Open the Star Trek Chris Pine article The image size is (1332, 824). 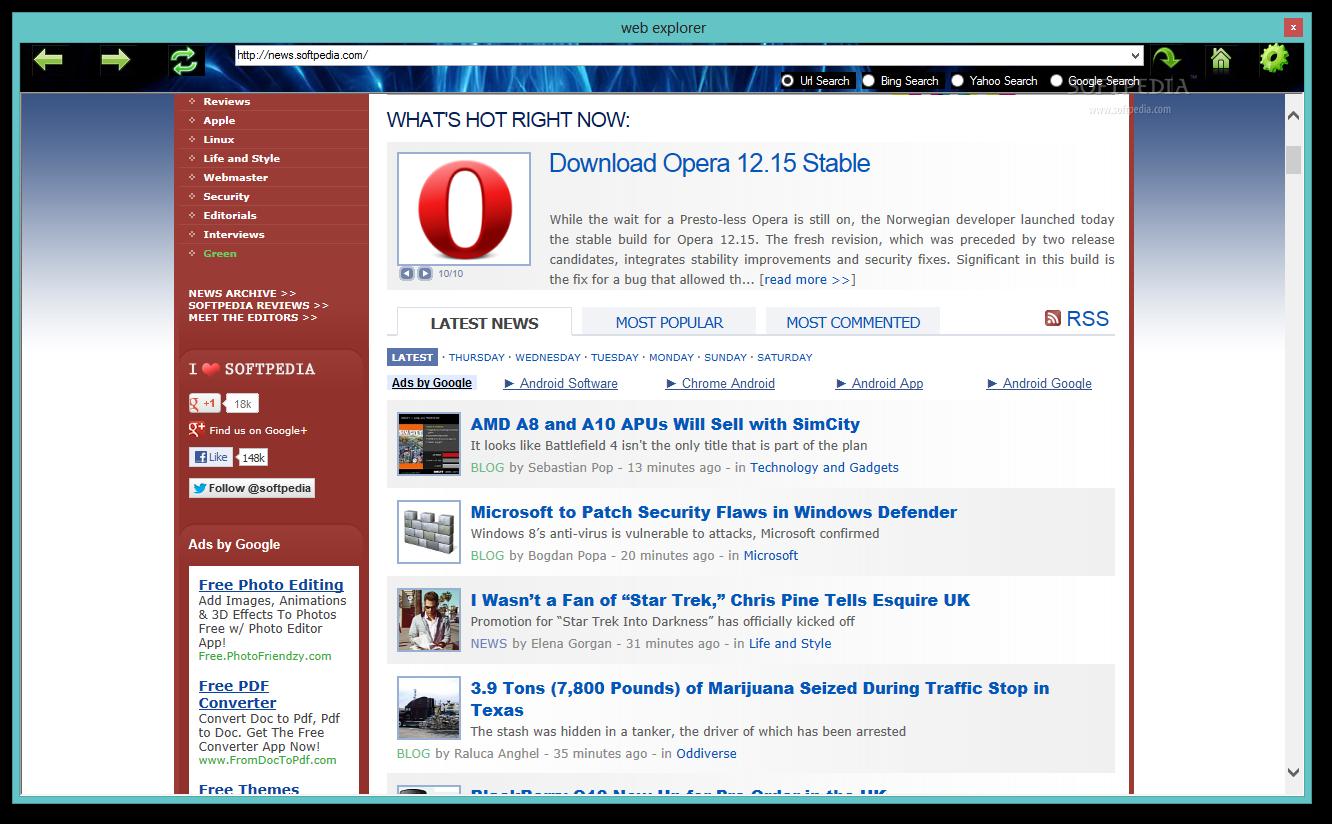720,600
